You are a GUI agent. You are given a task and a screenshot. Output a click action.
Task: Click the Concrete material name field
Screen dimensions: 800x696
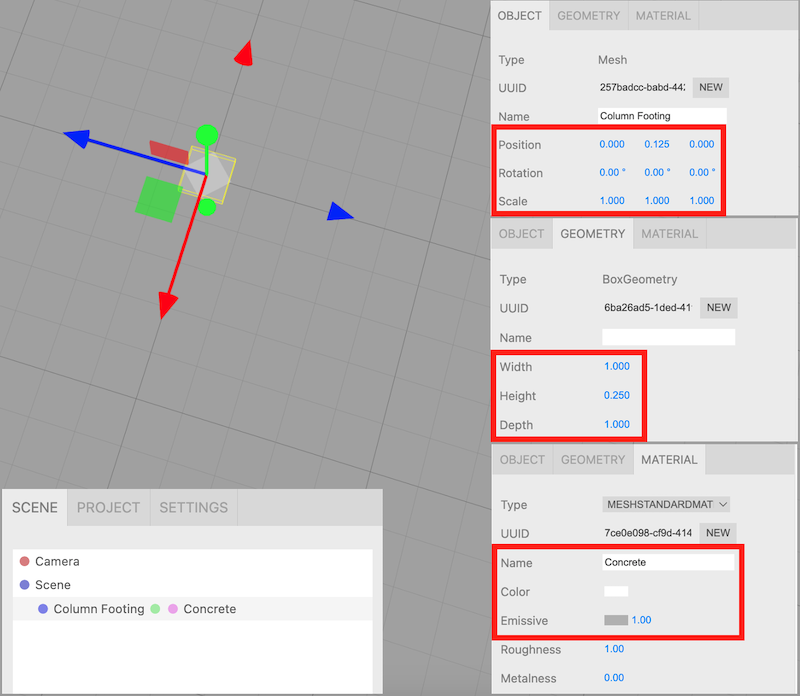click(x=668, y=562)
